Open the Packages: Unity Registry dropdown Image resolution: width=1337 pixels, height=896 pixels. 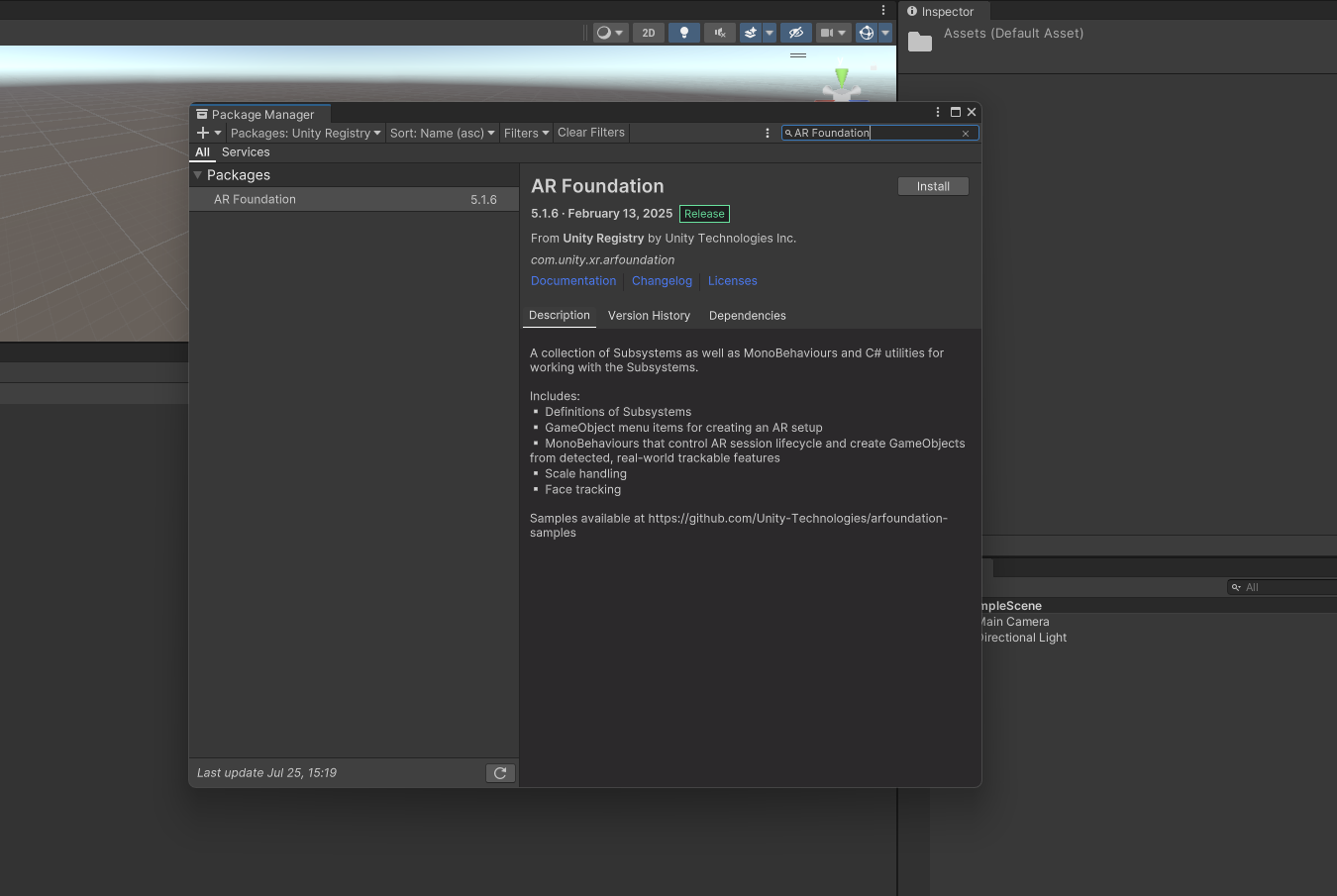tap(305, 133)
